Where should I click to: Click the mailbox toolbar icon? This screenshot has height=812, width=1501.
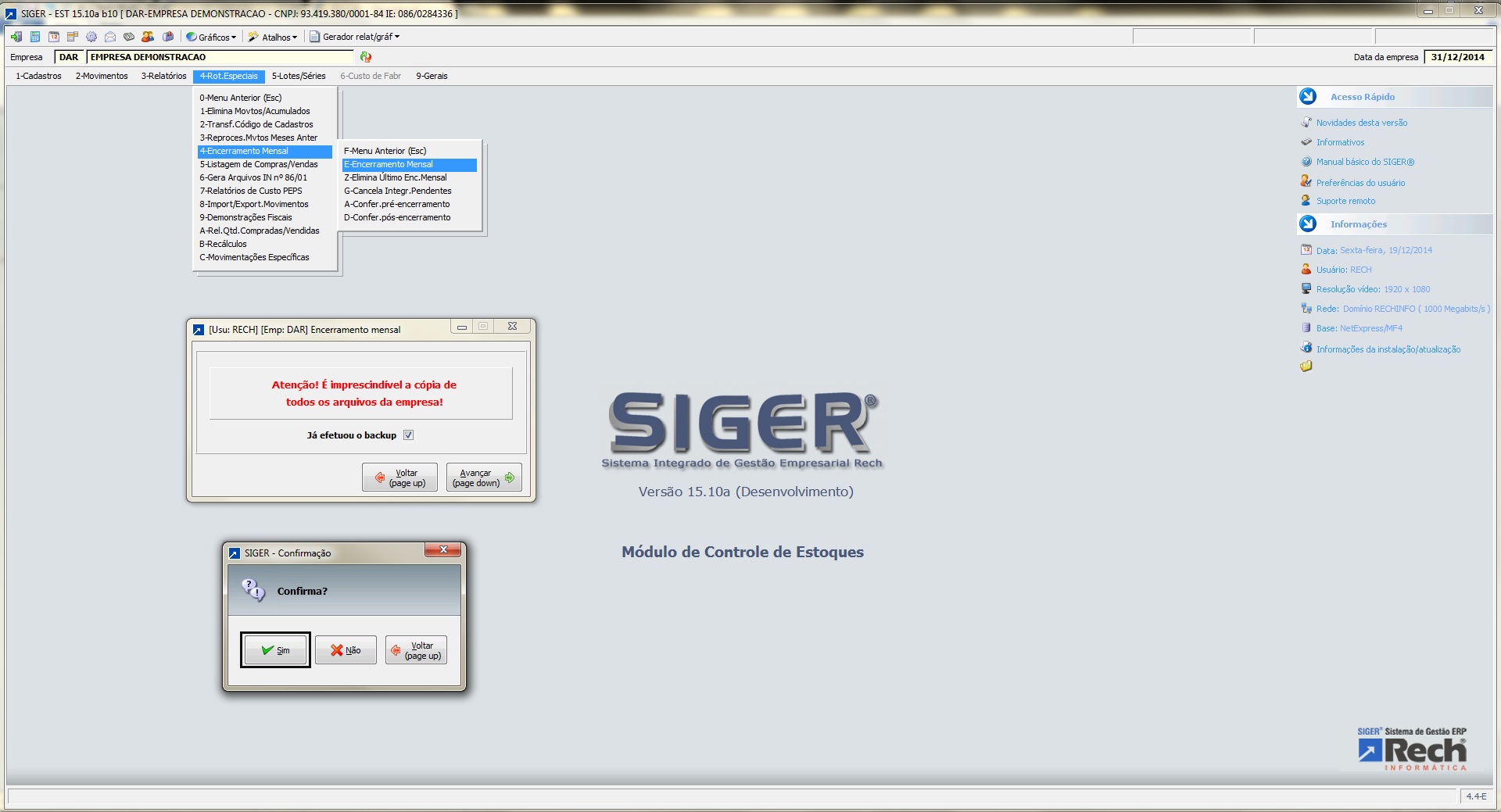pyautogui.click(x=168, y=37)
